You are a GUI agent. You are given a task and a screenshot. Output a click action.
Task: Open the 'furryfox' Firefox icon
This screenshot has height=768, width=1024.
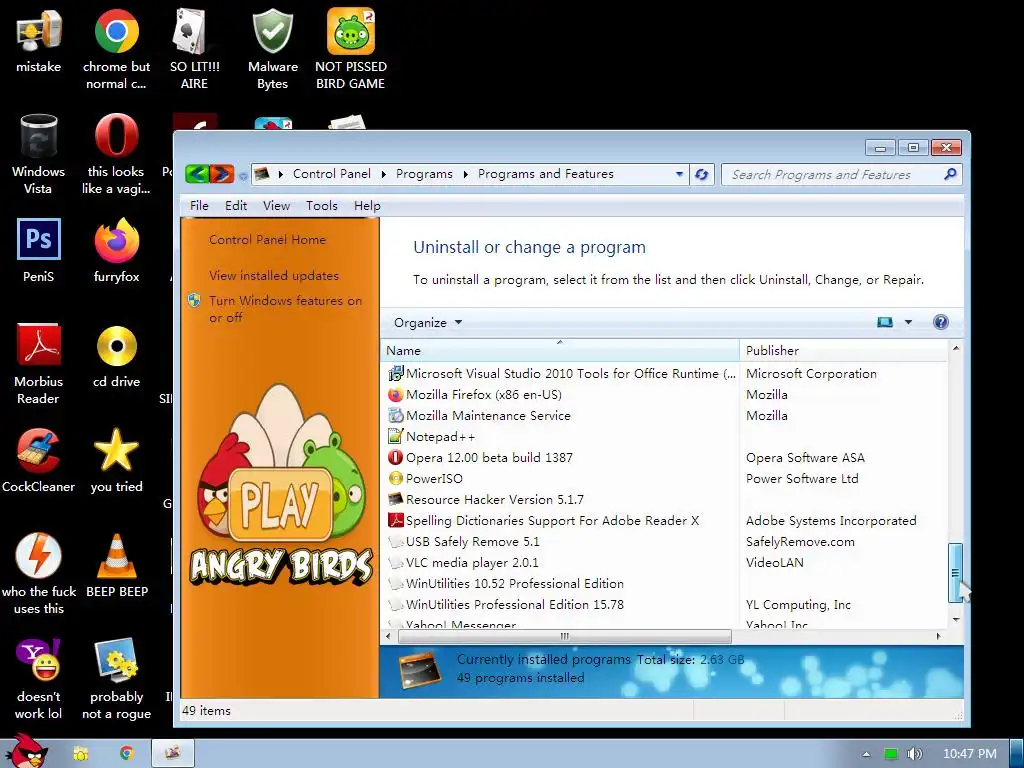pyautogui.click(x=116, y=251)
